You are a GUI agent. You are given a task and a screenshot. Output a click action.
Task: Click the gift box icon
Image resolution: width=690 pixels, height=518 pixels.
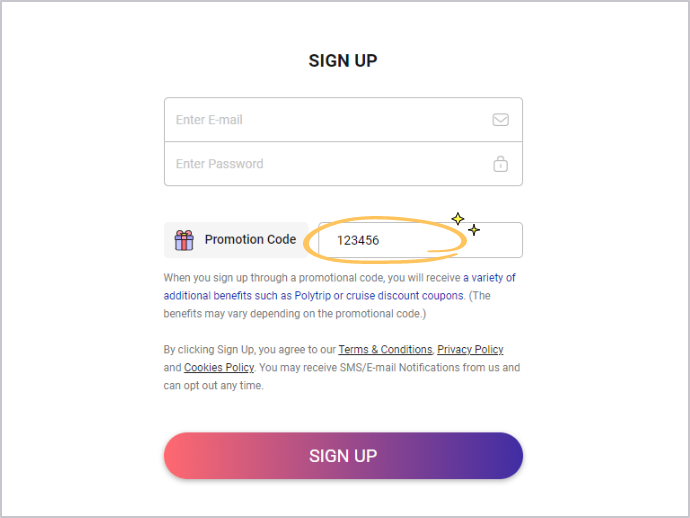coord(184,240)
